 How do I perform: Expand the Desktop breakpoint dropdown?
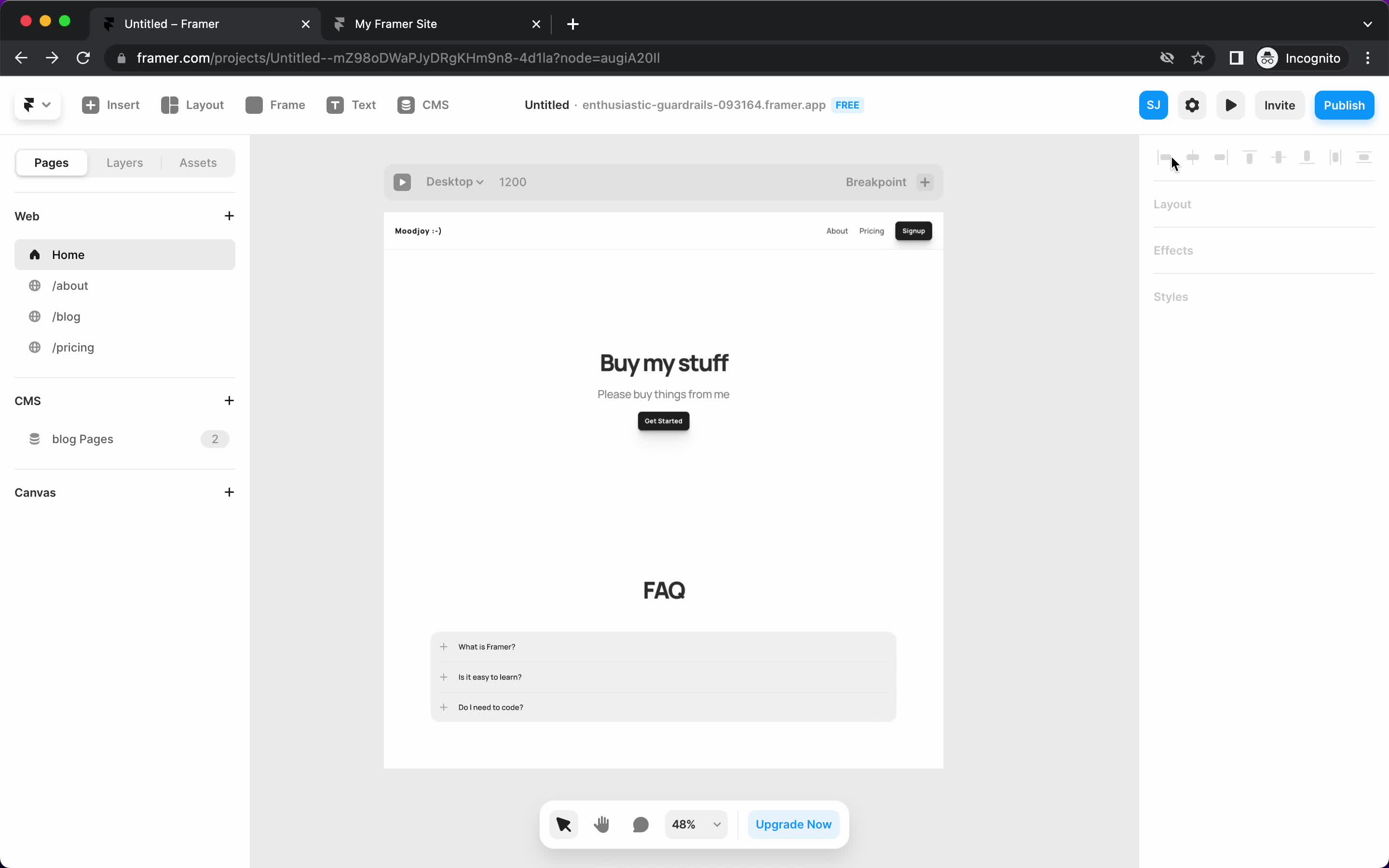click(454, 182)
